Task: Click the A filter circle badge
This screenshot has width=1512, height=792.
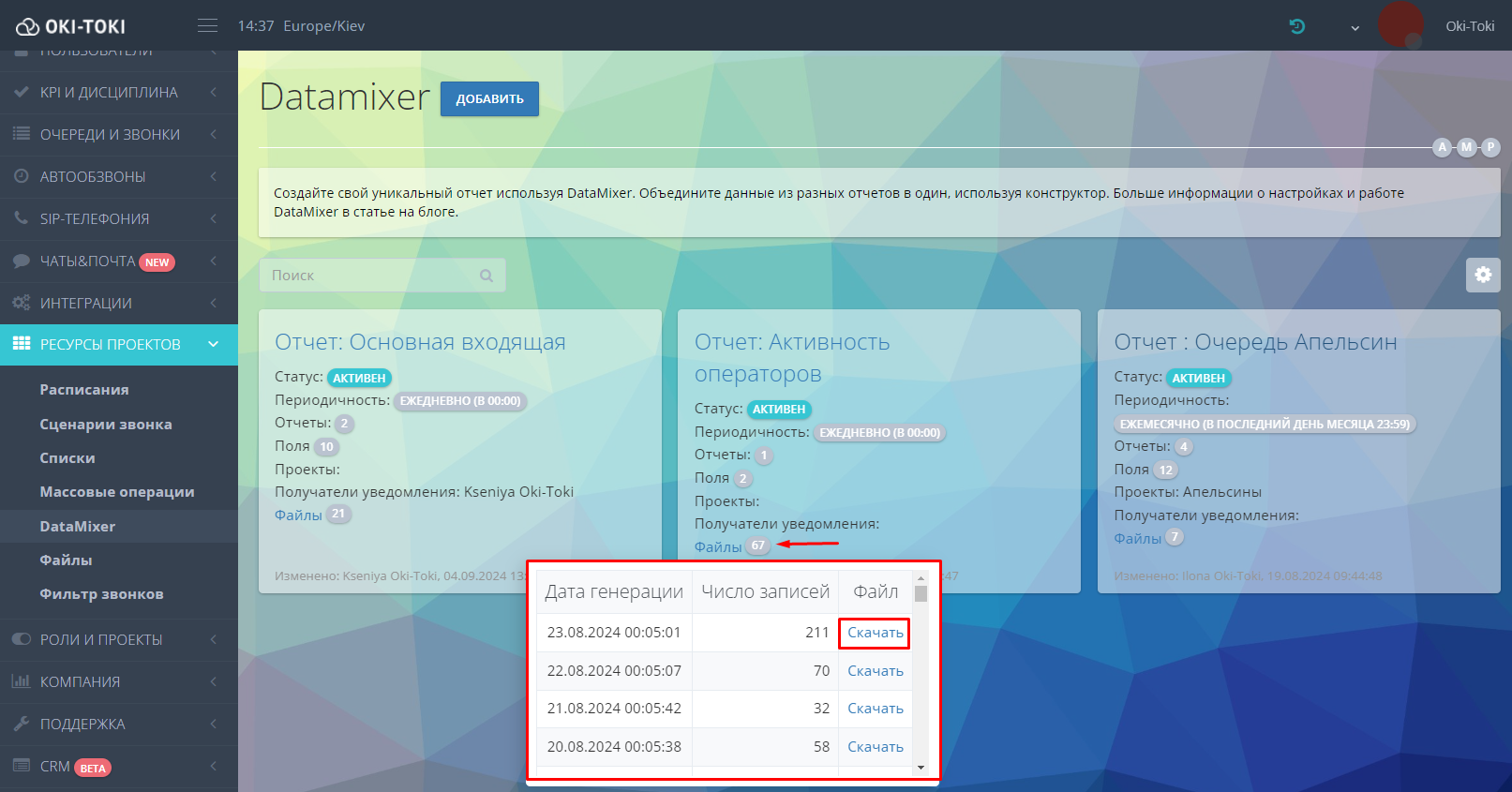Action: point(1443,147)
